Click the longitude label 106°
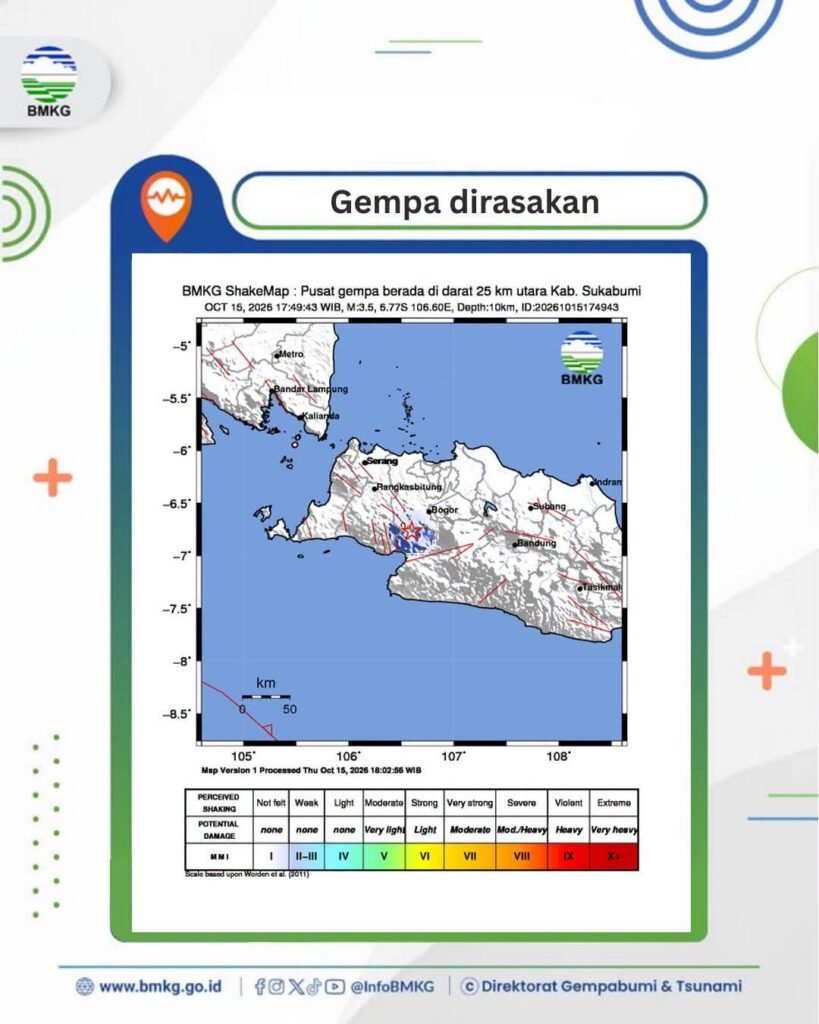819x1024 pixels. (348, 756)
